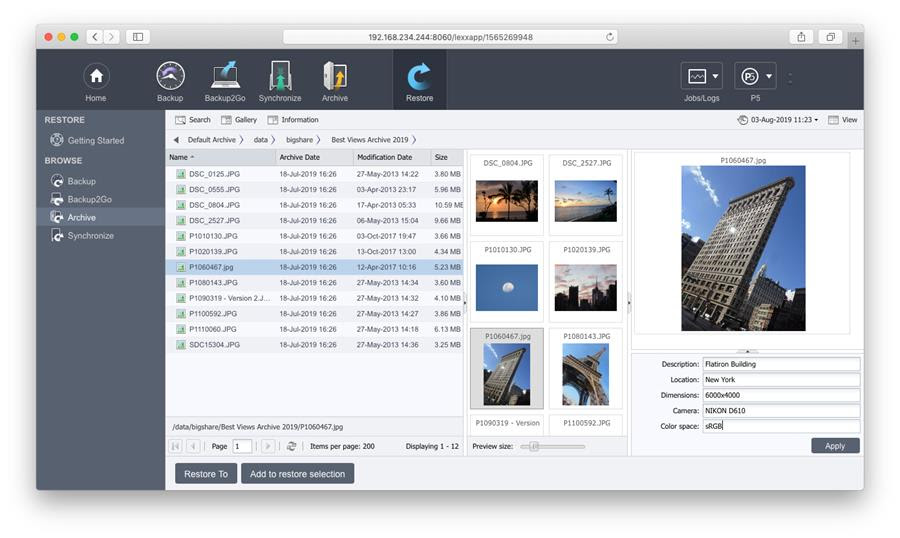Select P1110060.JPG in file list
The width and height of the screenshot is (900, 538).
(314, 329)
